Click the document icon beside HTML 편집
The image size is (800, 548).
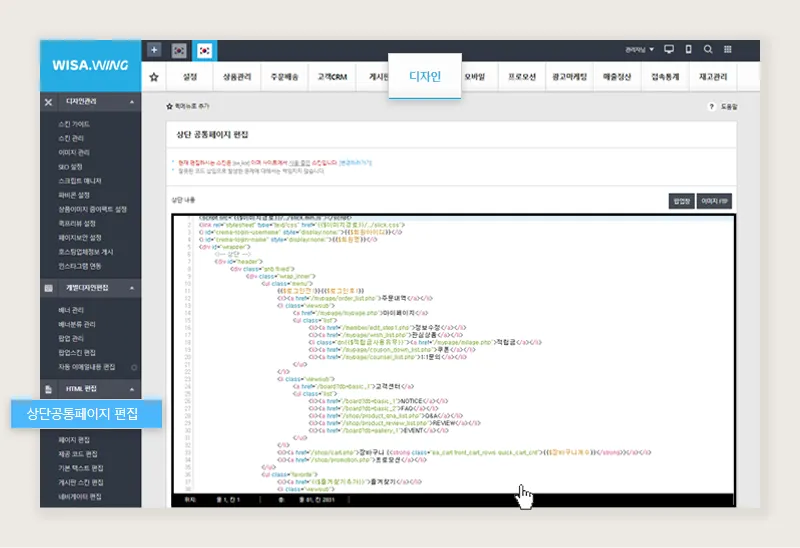[x=48, y=389]
